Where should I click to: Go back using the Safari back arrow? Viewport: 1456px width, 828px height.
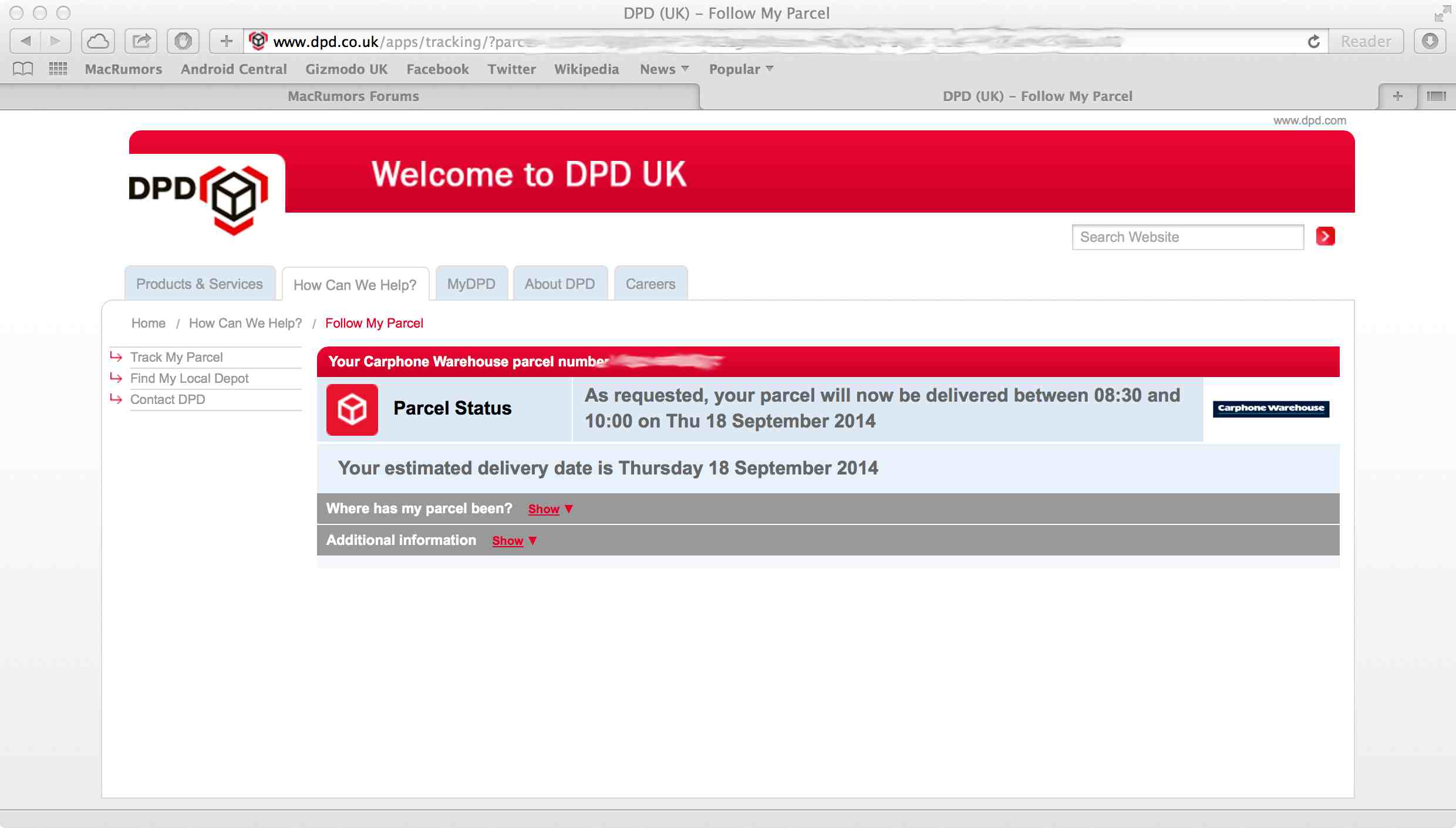pos(26,41)
